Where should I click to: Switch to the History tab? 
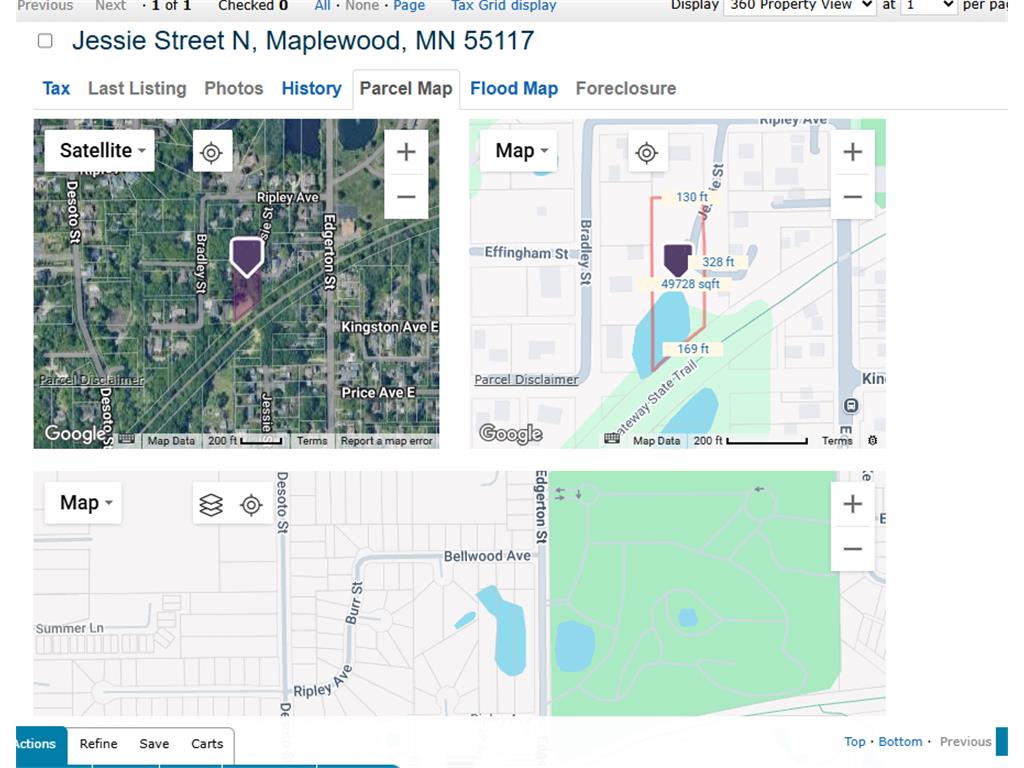tap(312, 88)
